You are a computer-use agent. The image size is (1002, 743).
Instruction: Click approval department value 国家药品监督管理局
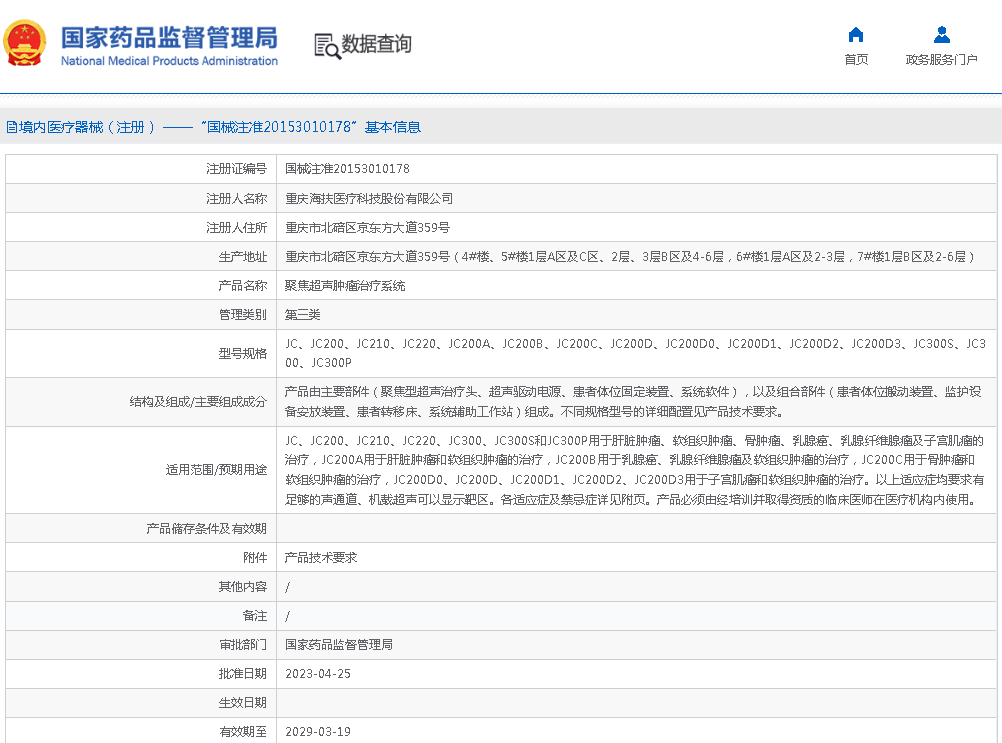coord(339,645)
